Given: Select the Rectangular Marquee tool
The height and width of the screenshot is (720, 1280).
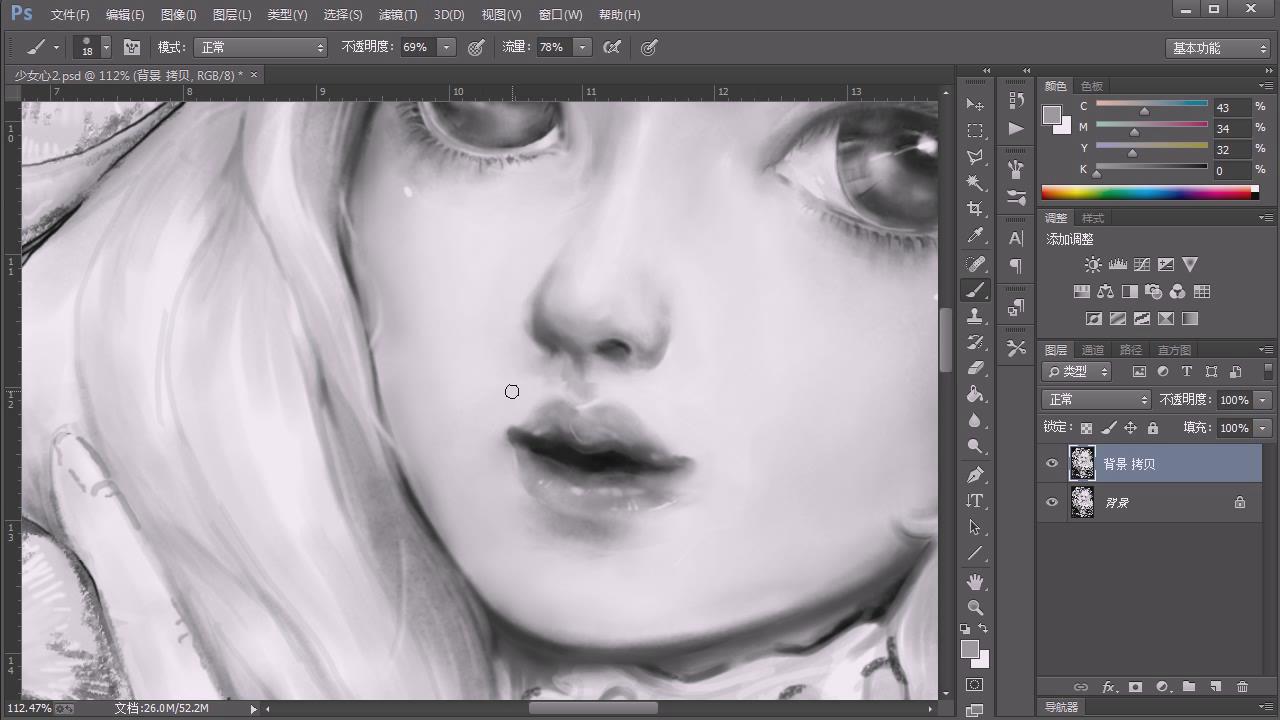Looking at the screenshot, I should (975, 131).
